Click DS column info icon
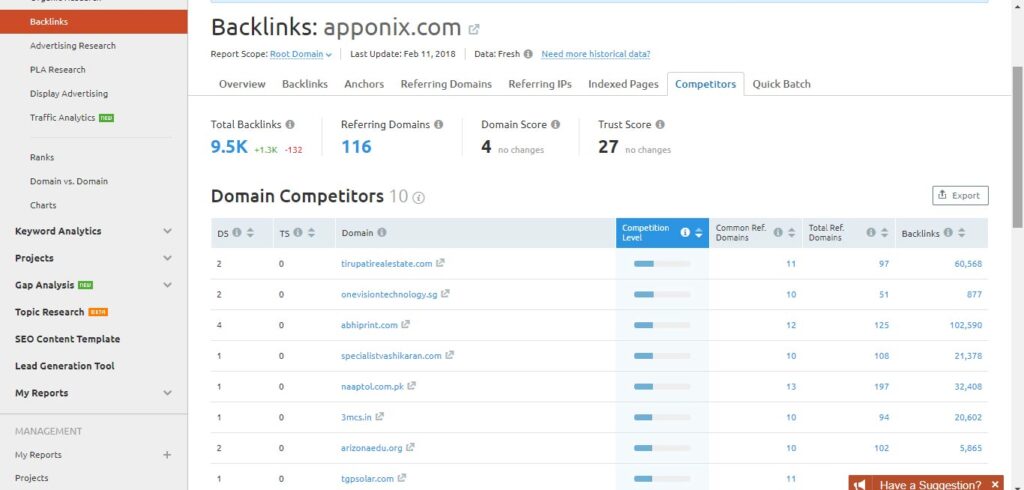The height and width of the screenshot is (490, 1024). click(x=237, y=233)
